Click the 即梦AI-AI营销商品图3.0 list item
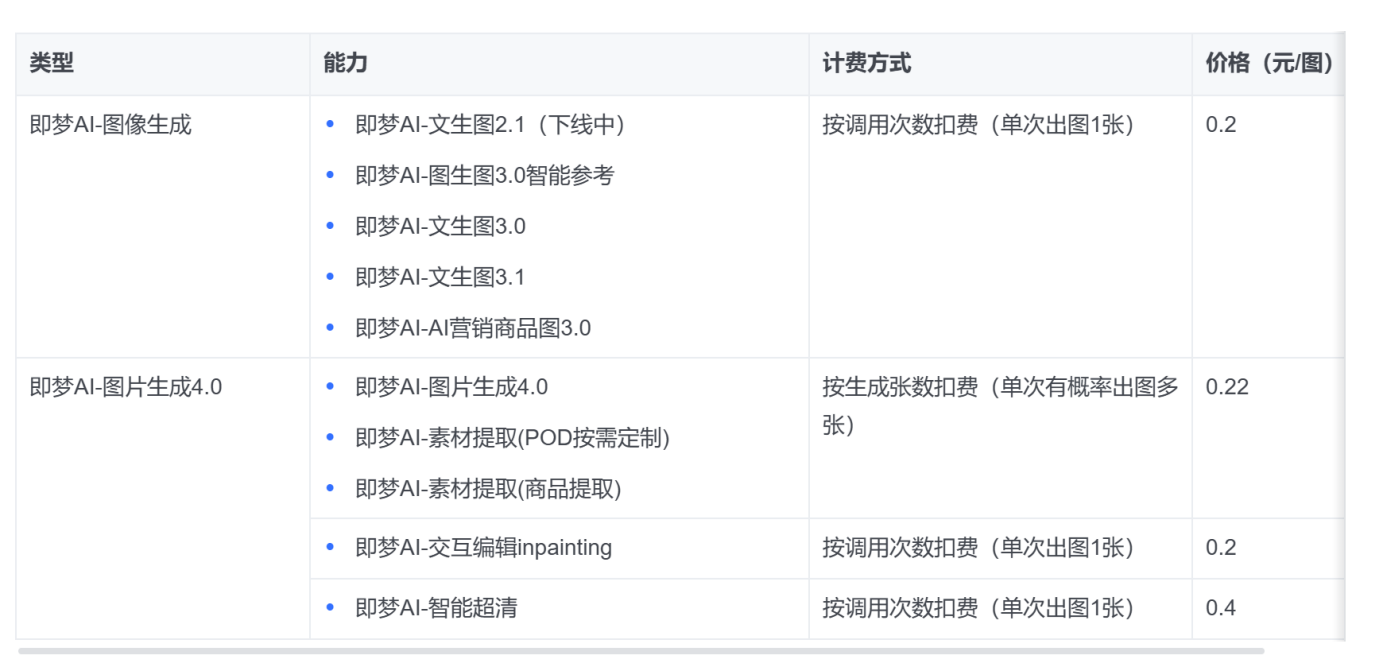 [473, 328]
